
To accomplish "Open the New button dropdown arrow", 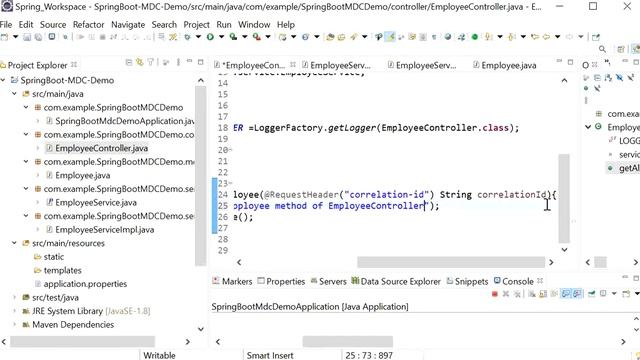I will point(16,37).
